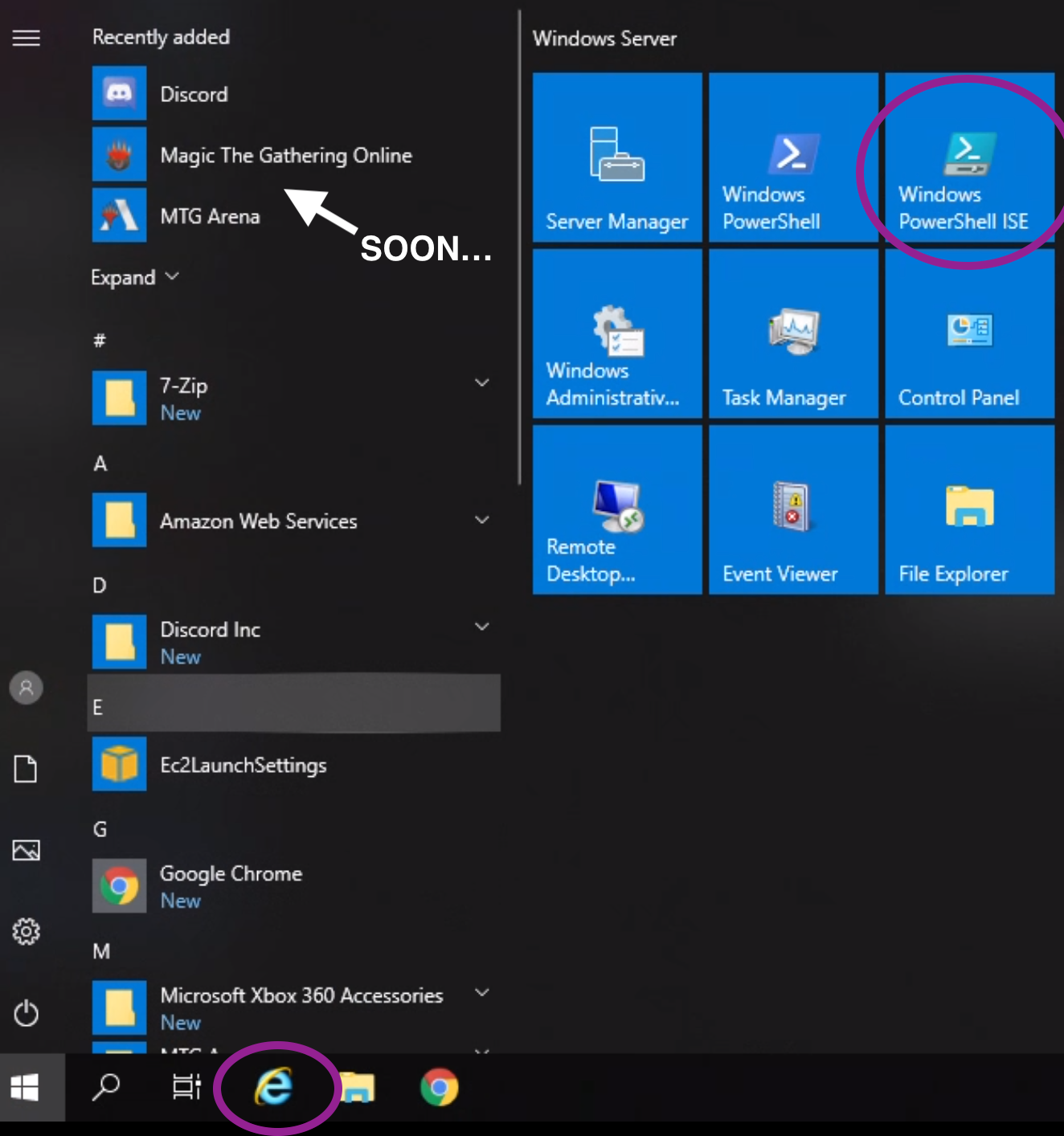Viewport: 1064px width, 1136px height.
Task: Open the Windows Administrative Tools tile
Action: (617, 333)
